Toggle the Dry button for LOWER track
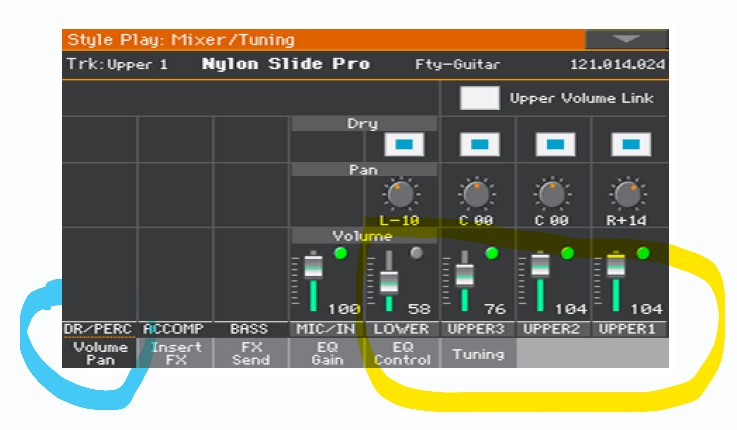Image resolution: width=737 pixels, height=430 pixels. [404, 144]
